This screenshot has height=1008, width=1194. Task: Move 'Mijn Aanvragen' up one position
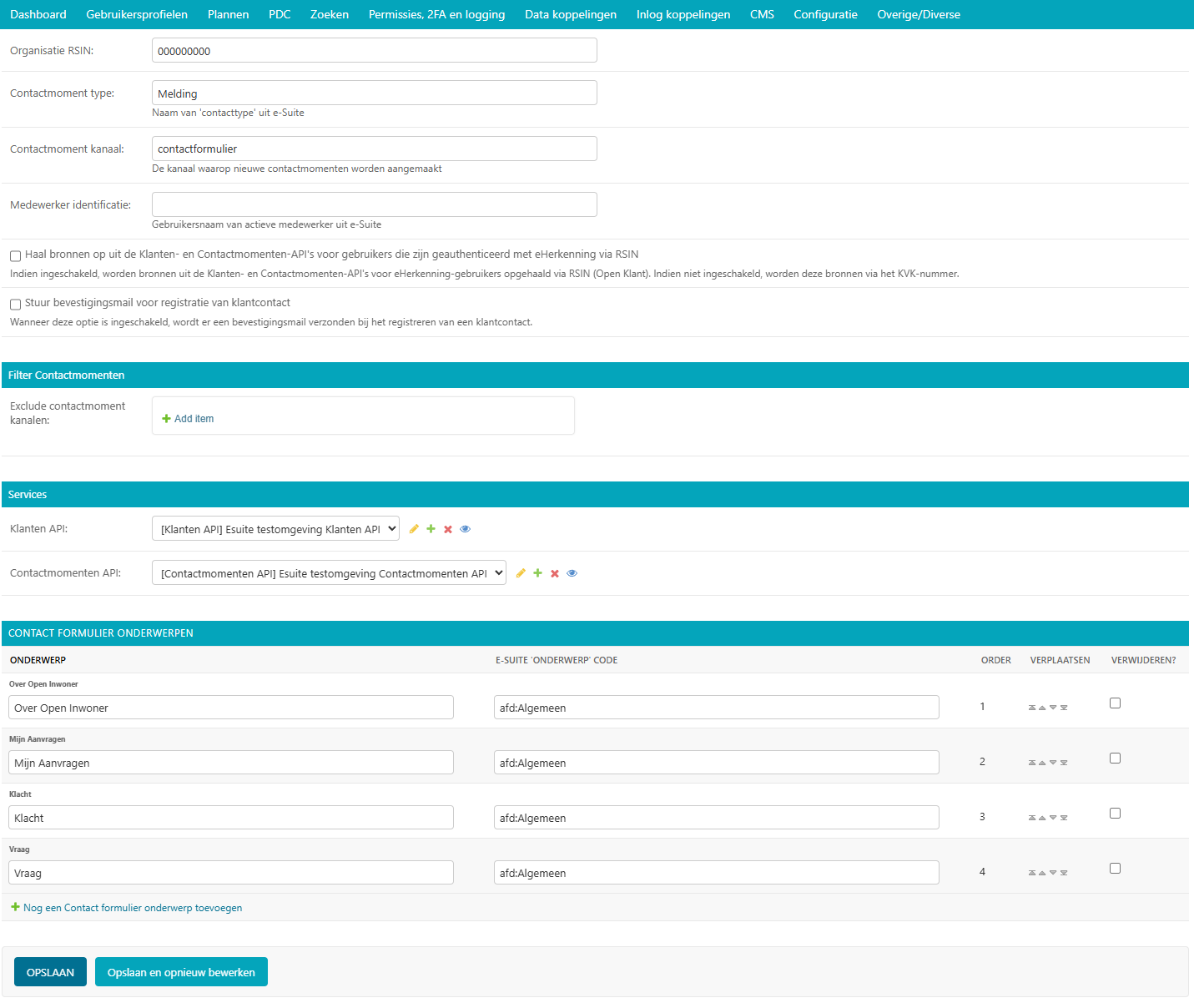tap(1042, 762)
